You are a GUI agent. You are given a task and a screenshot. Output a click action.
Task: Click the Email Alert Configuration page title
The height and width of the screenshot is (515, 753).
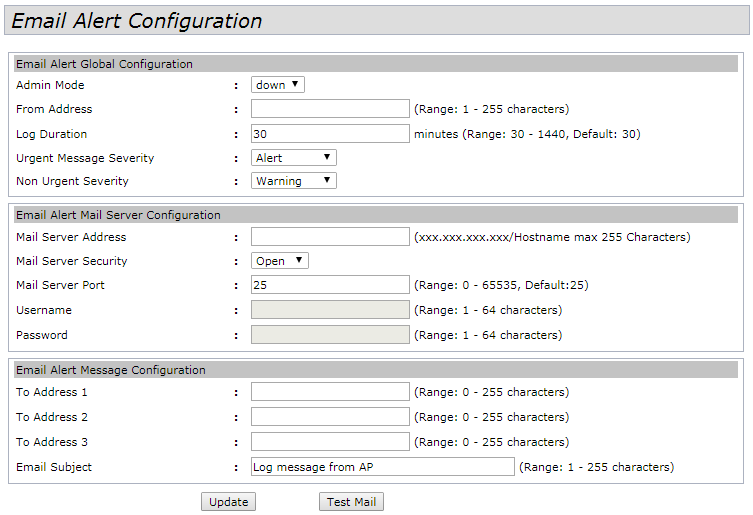pos(137,21)
